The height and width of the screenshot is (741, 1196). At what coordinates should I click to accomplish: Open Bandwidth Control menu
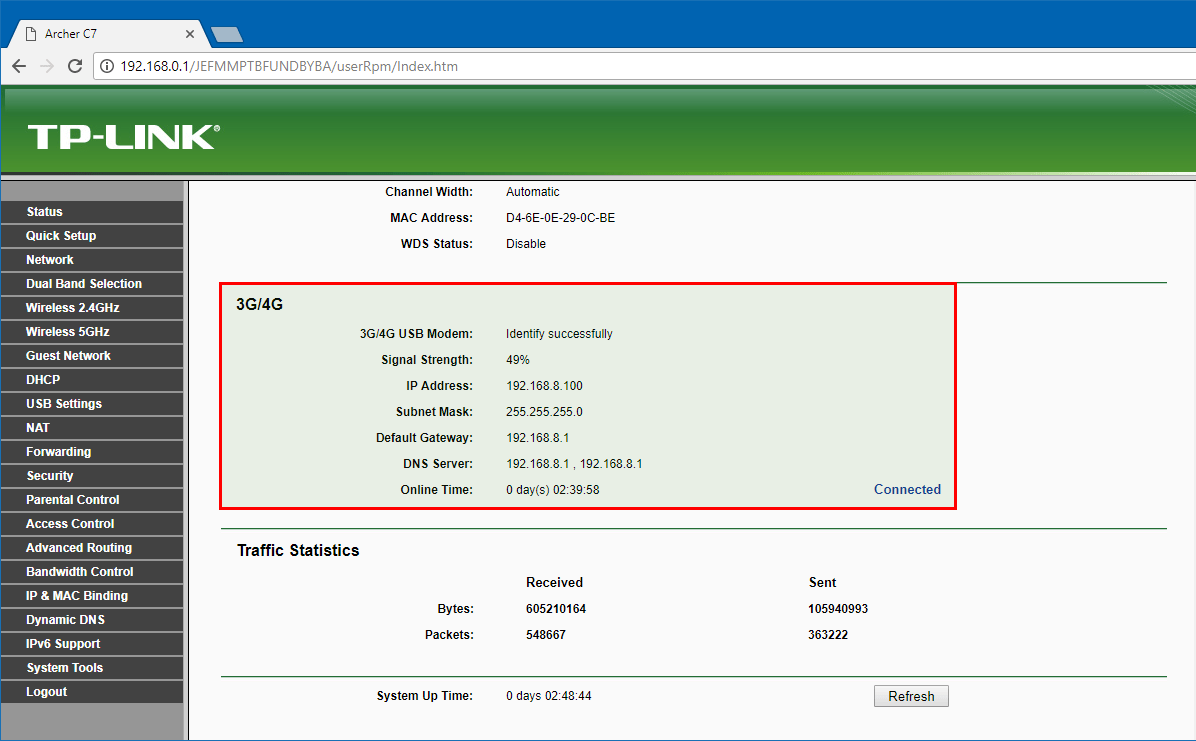[92, 572]
